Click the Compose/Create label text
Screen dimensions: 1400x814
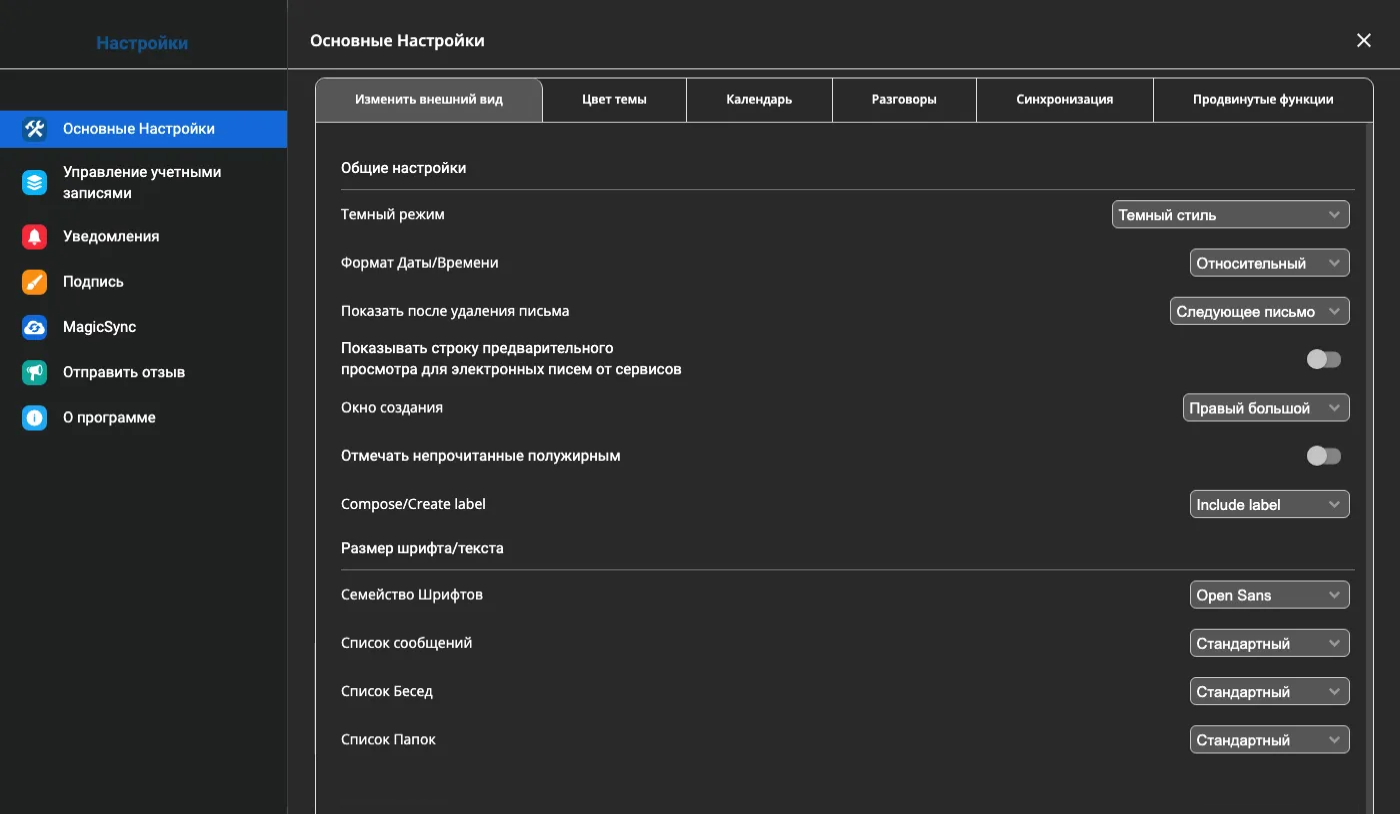click(x=413, y=504)
